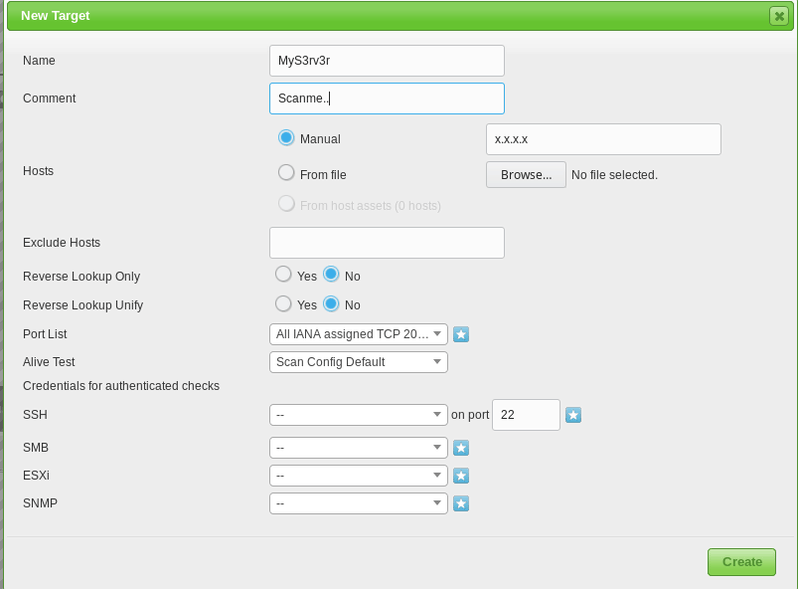The width and height of the screenshot is (798, 589).
Task: Open the SSH credential dropdown
Action: (358, 415)
